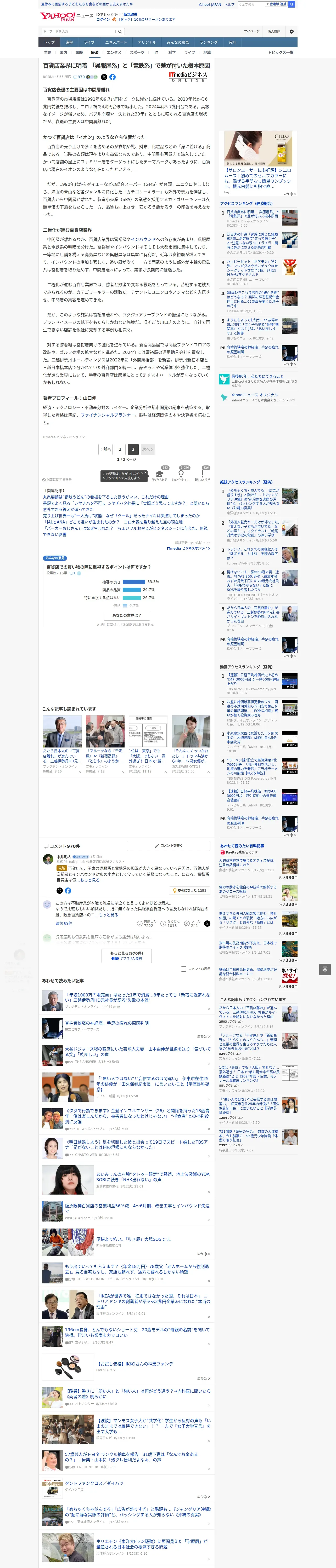The height and width of the screenshot is (1568, 336).
Task: Share 中井彰人's comment on X
Action: [x=60, y=891]
